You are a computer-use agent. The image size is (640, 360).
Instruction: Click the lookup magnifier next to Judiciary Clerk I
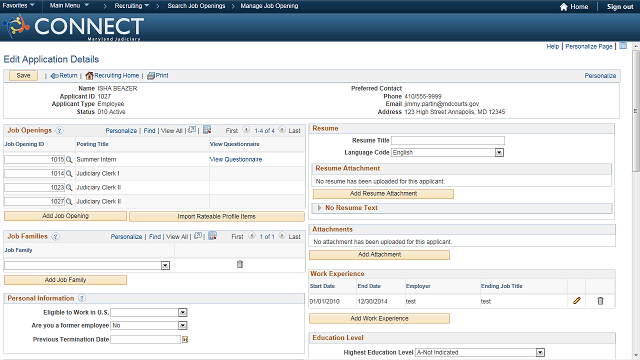pos(69,173)
